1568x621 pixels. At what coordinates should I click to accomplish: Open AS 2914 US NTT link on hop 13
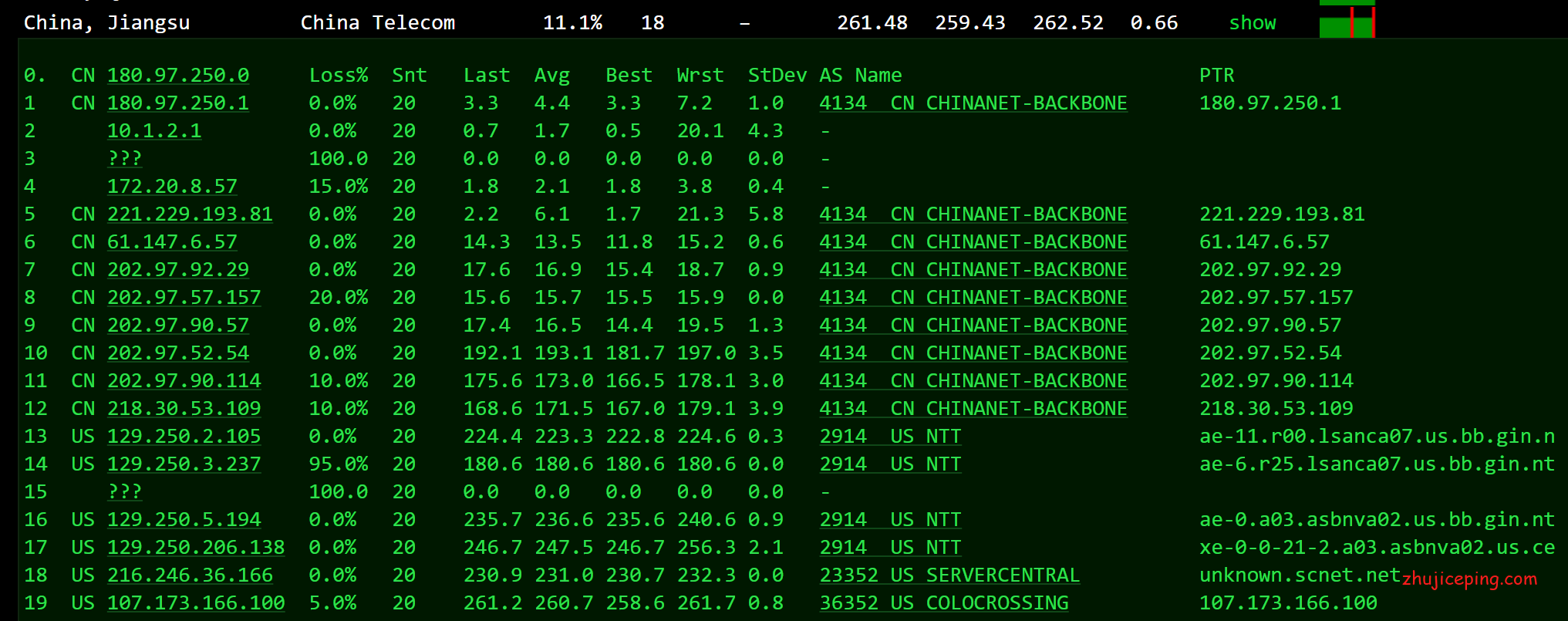(x=890, y=437)
